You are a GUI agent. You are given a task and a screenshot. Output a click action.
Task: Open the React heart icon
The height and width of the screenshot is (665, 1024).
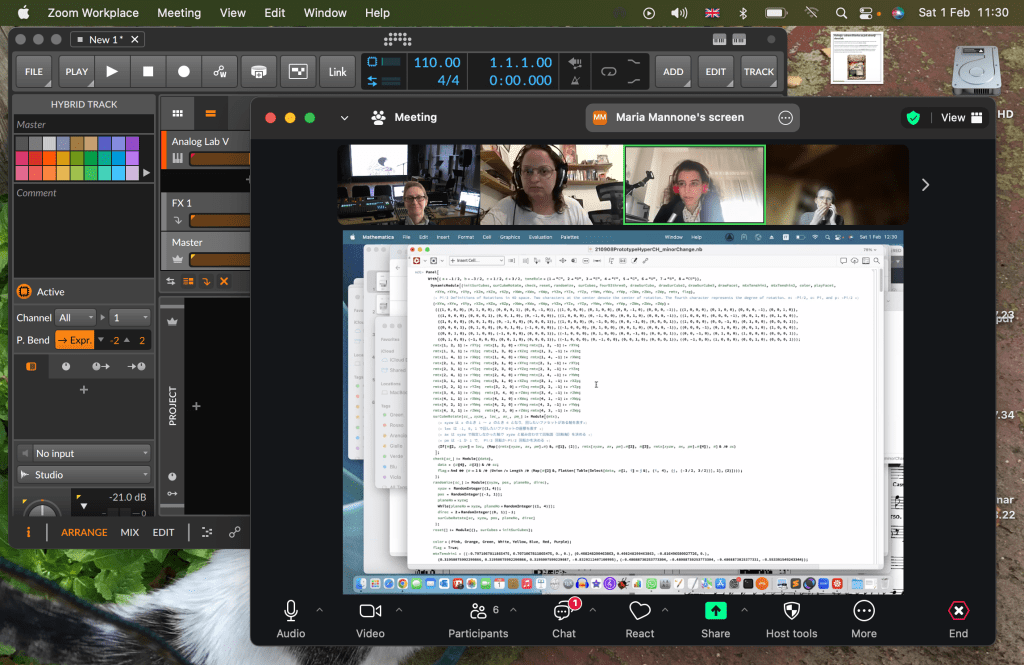[640, 610]
